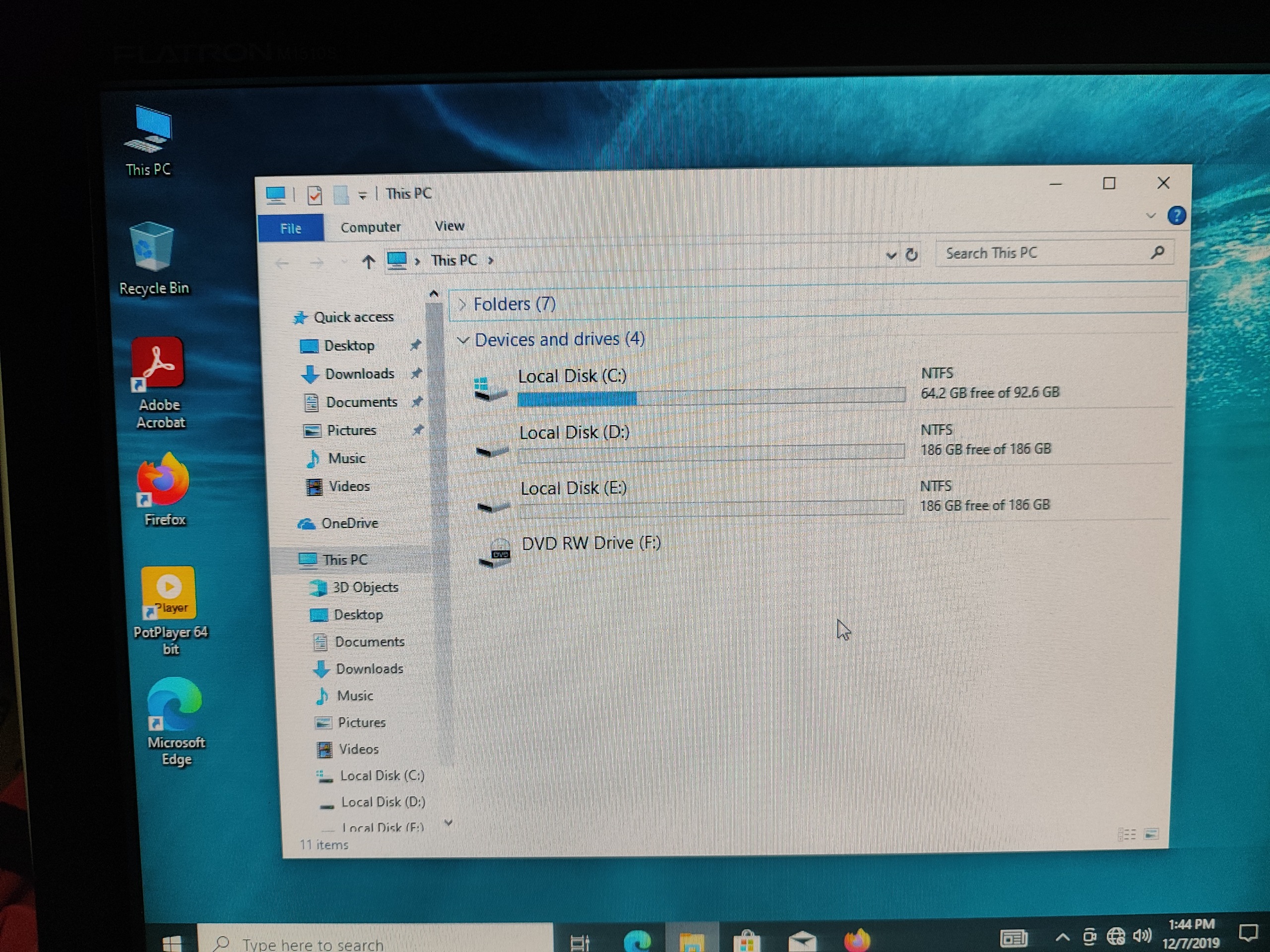The height and width of the screenshot is (952, 1270).
Task: Open the Computer ribbon tab
Action: click(x=370, y=227)
